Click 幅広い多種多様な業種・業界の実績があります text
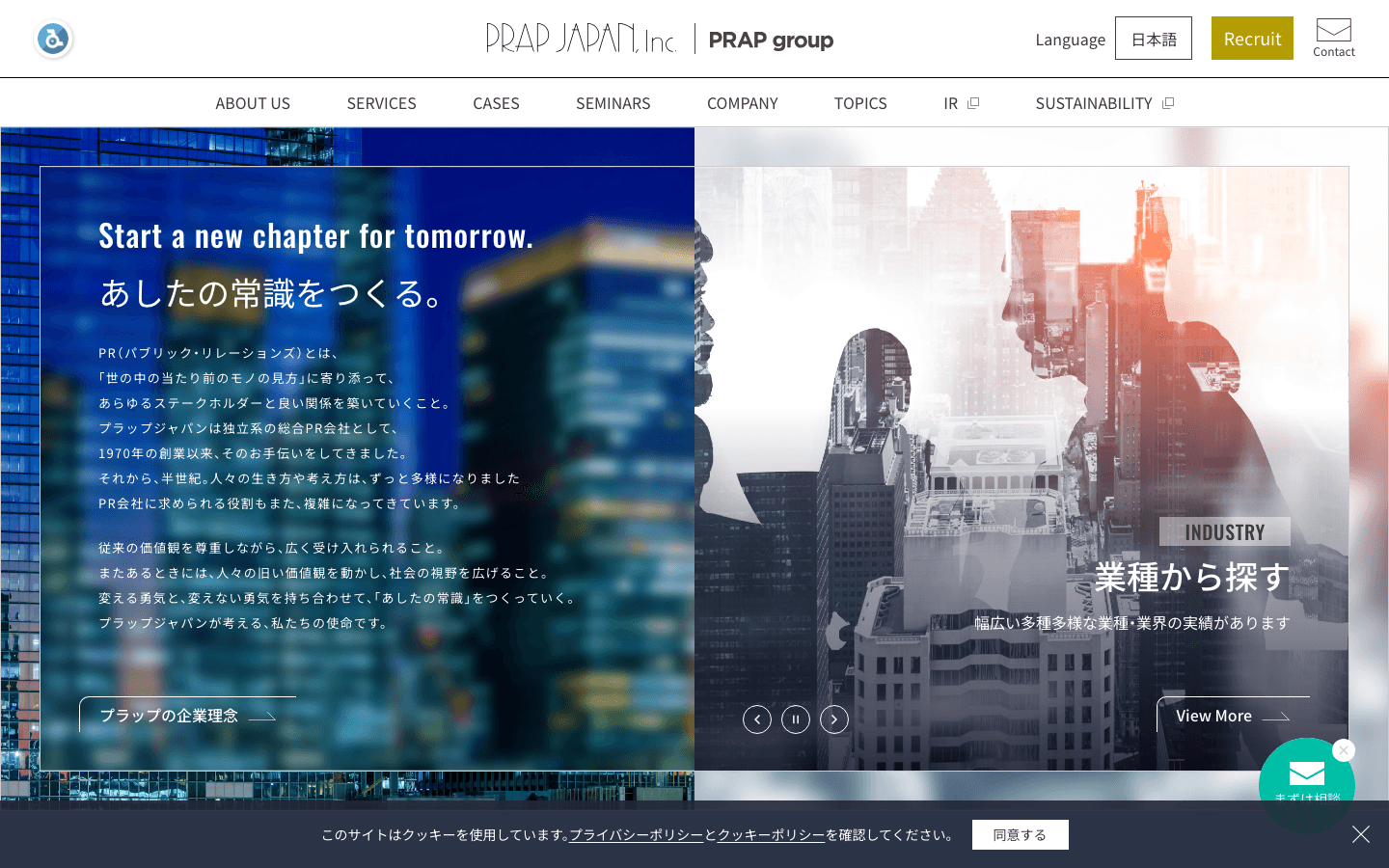 1132,623
